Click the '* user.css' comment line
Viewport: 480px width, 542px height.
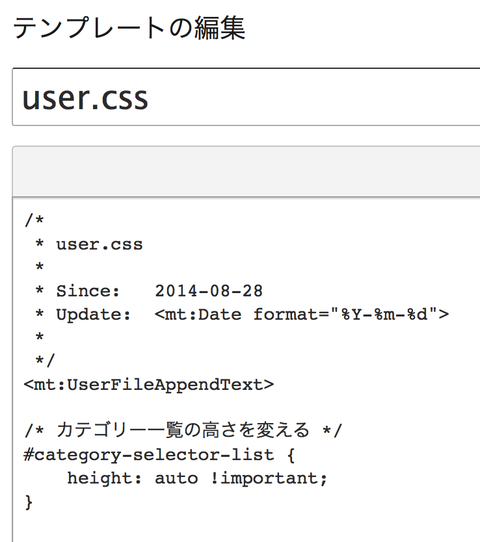(x=89, y=244)
